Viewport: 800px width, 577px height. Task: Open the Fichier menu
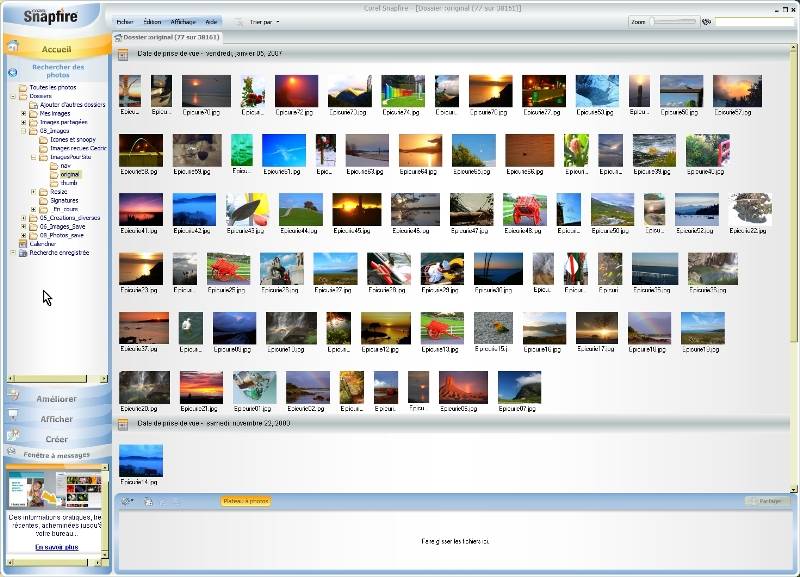click(124, 21)
